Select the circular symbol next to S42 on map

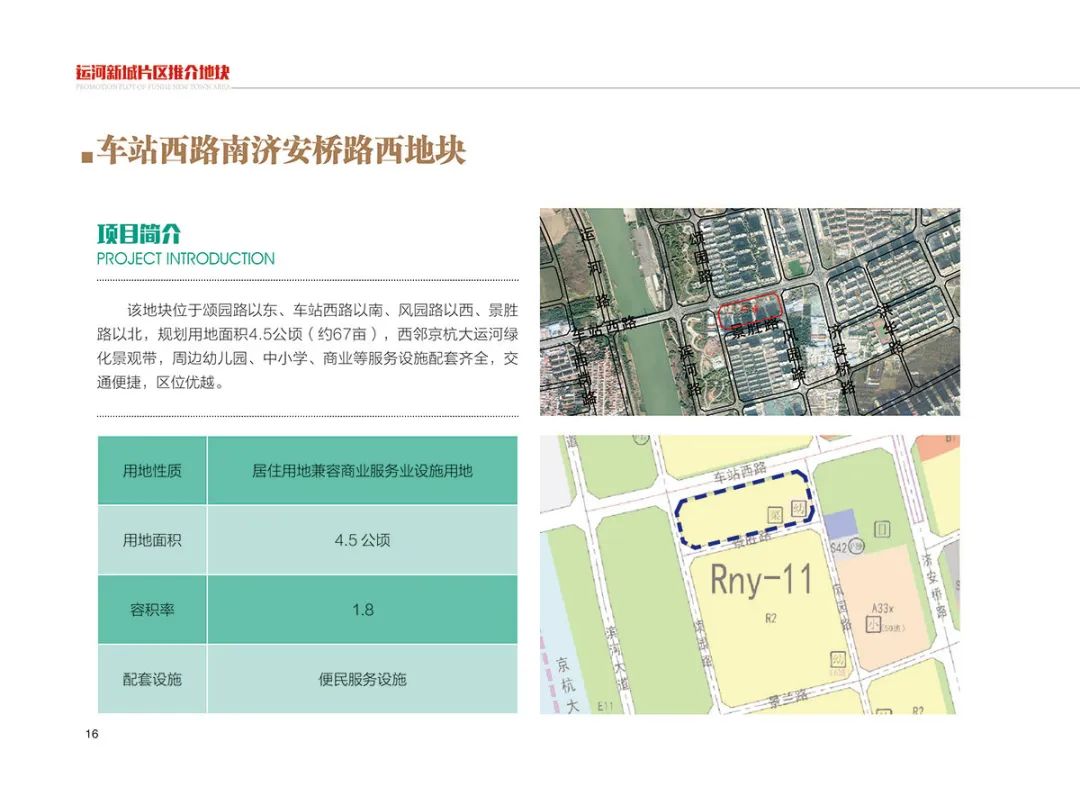pyautogui.click(x=856, y=545)
